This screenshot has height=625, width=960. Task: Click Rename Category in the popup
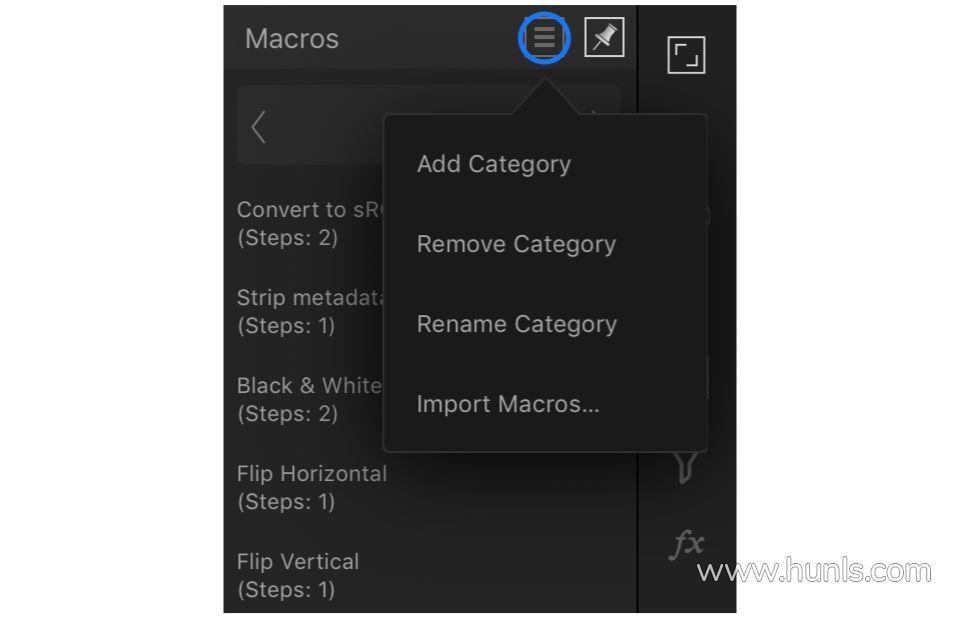516,324
